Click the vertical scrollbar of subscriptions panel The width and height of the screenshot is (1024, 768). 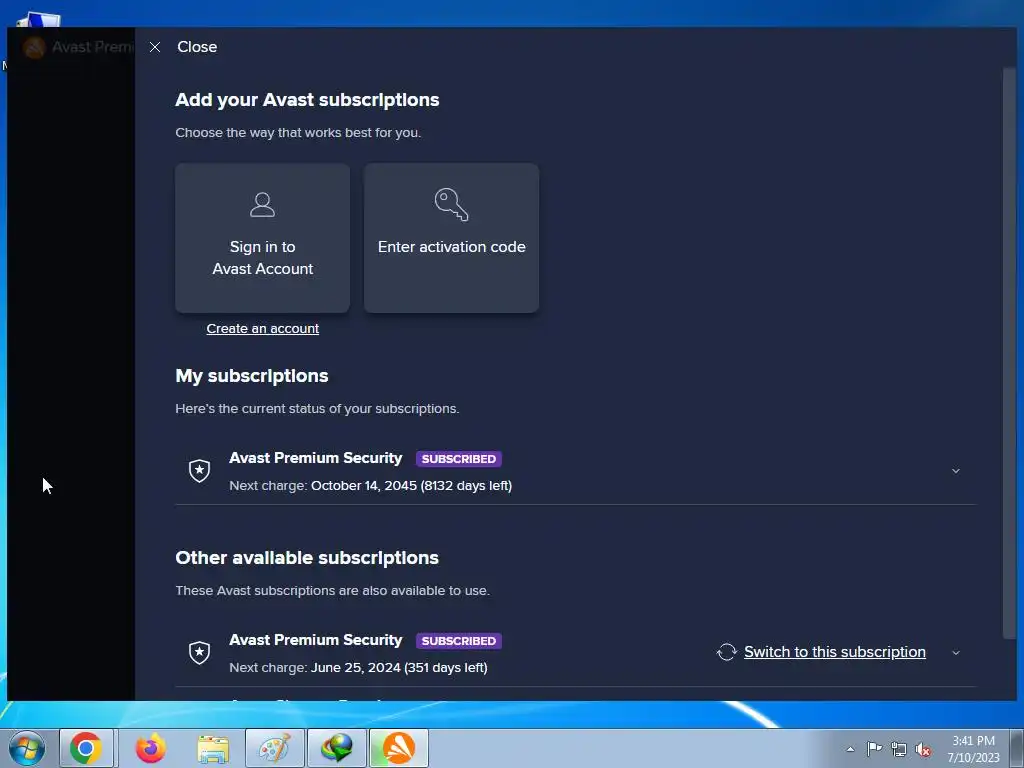(x=1009, y=353)
